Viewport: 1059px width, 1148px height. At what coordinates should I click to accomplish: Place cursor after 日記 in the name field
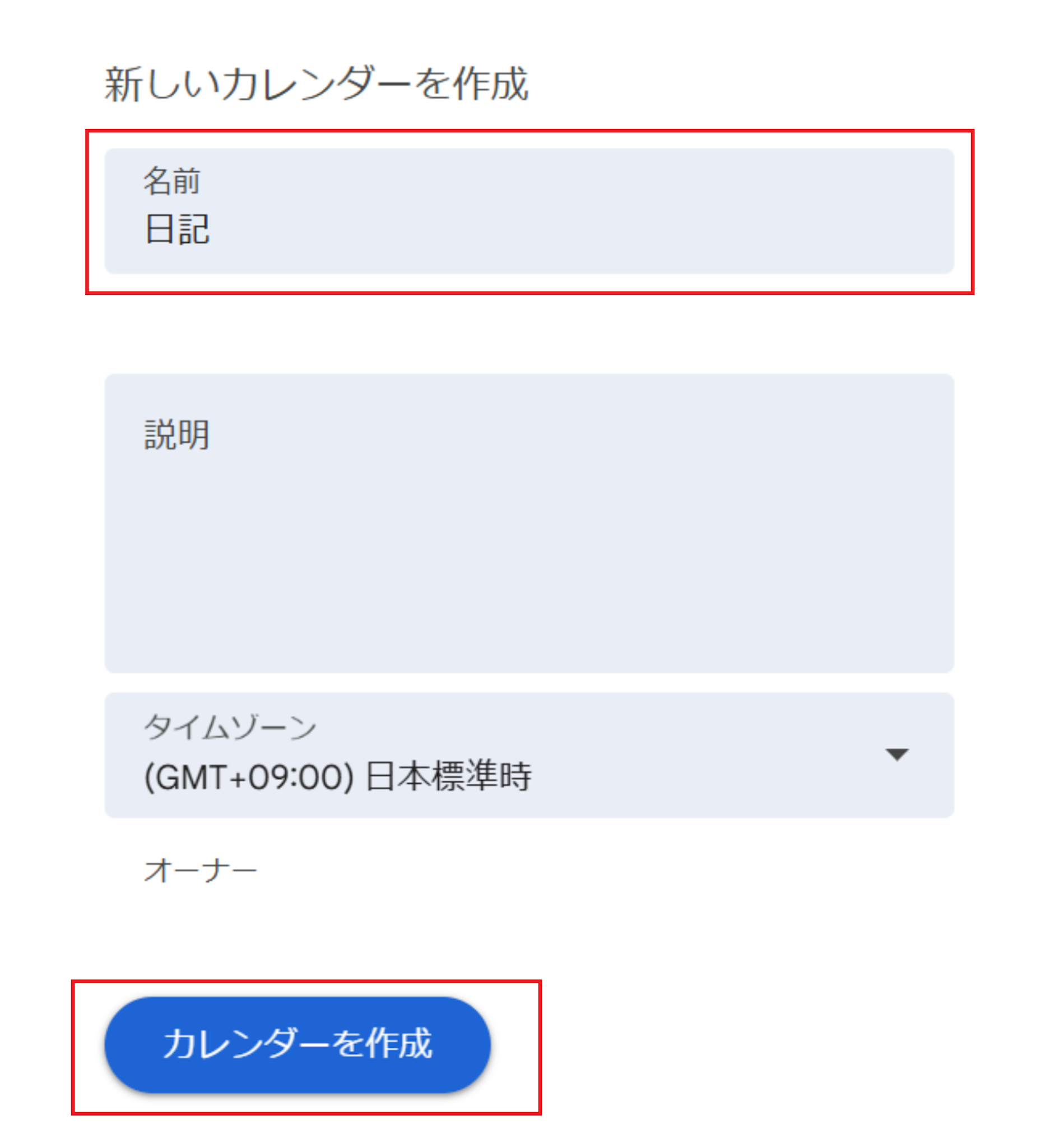tap(213, 230)
